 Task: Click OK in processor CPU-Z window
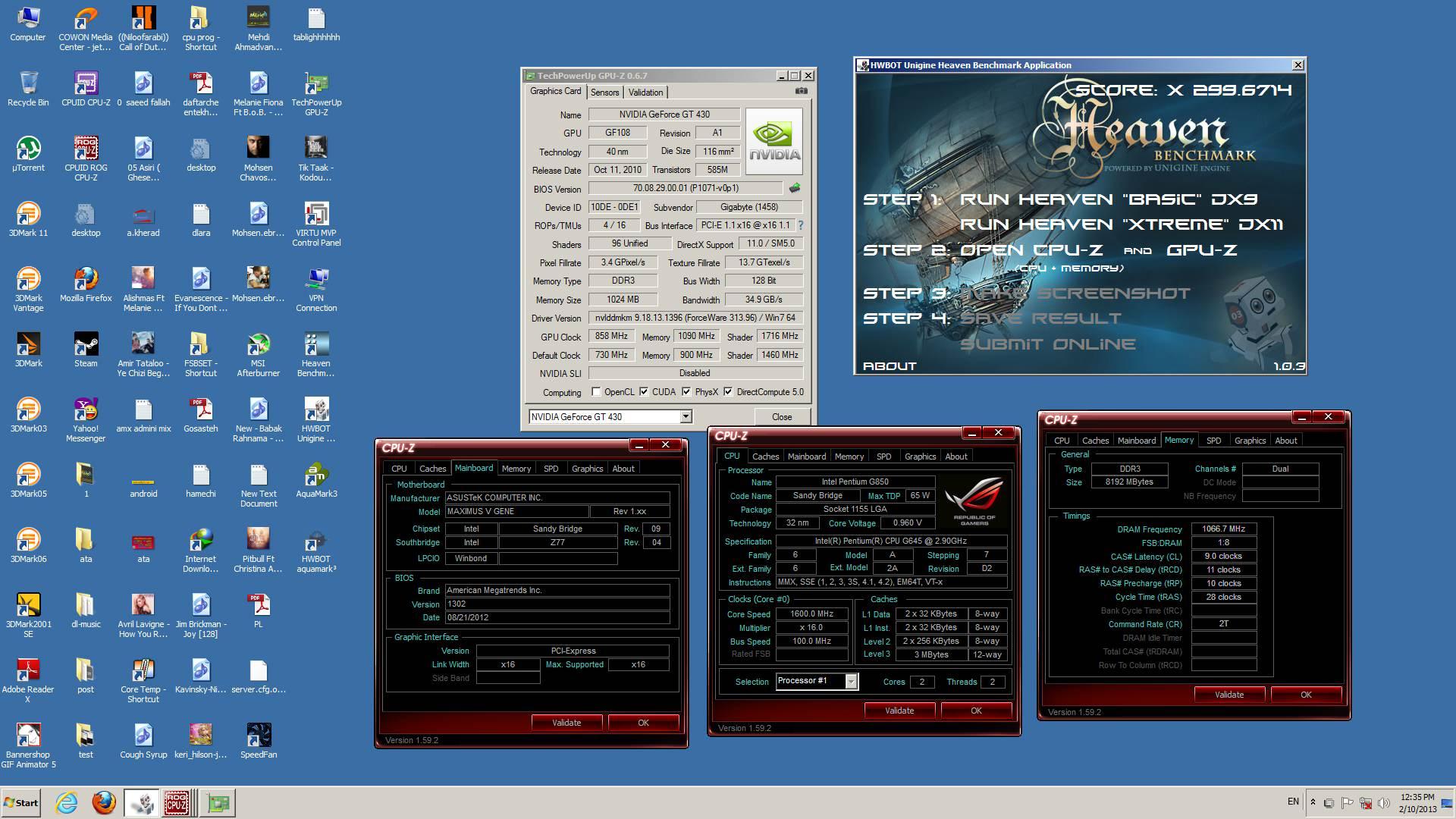976,711
